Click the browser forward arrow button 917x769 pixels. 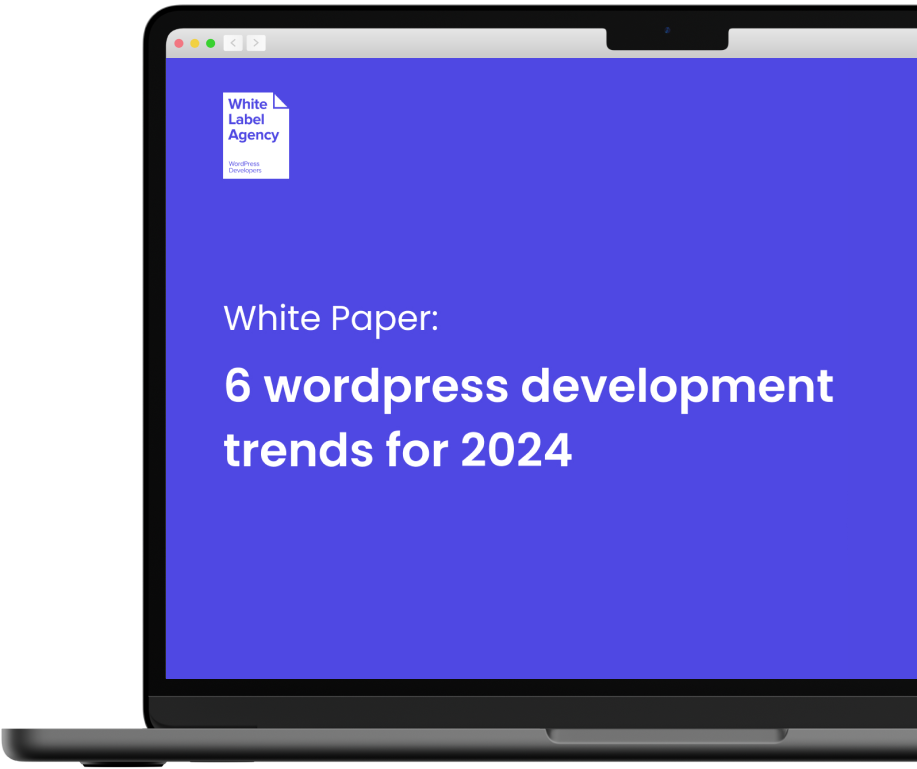pos(256,43)
